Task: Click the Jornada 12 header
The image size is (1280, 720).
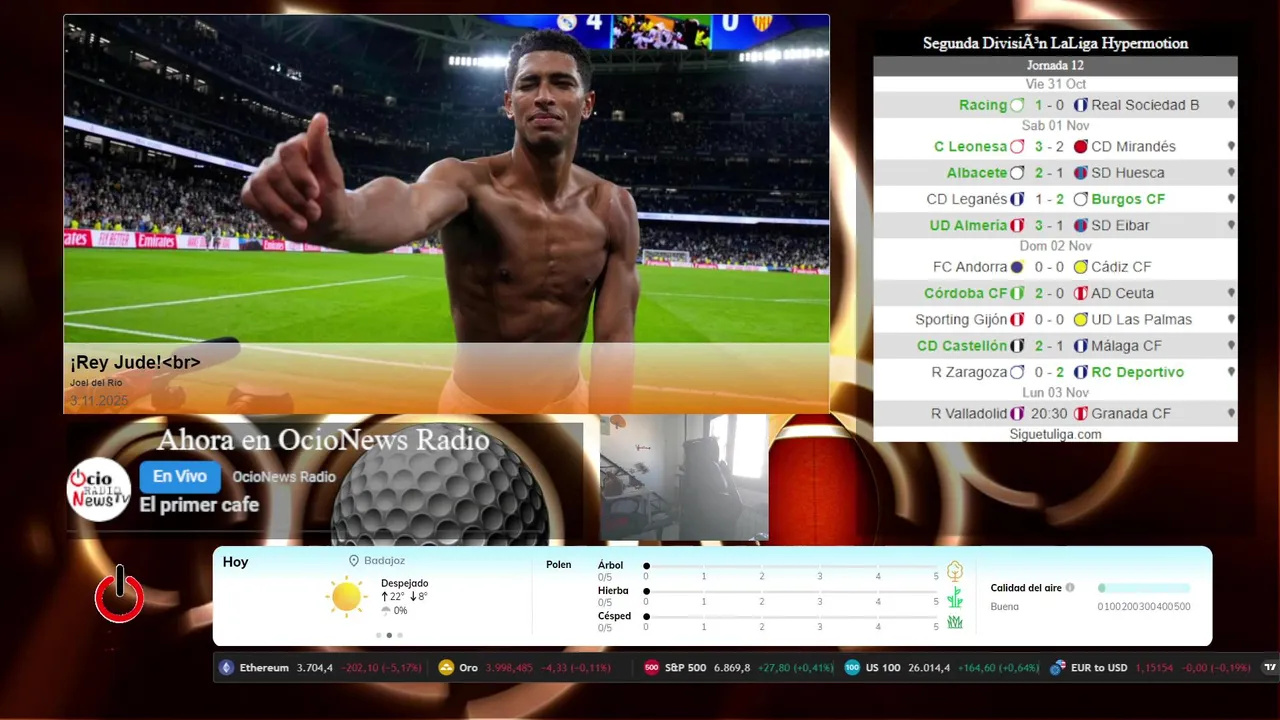Action: click(1055, 65)
